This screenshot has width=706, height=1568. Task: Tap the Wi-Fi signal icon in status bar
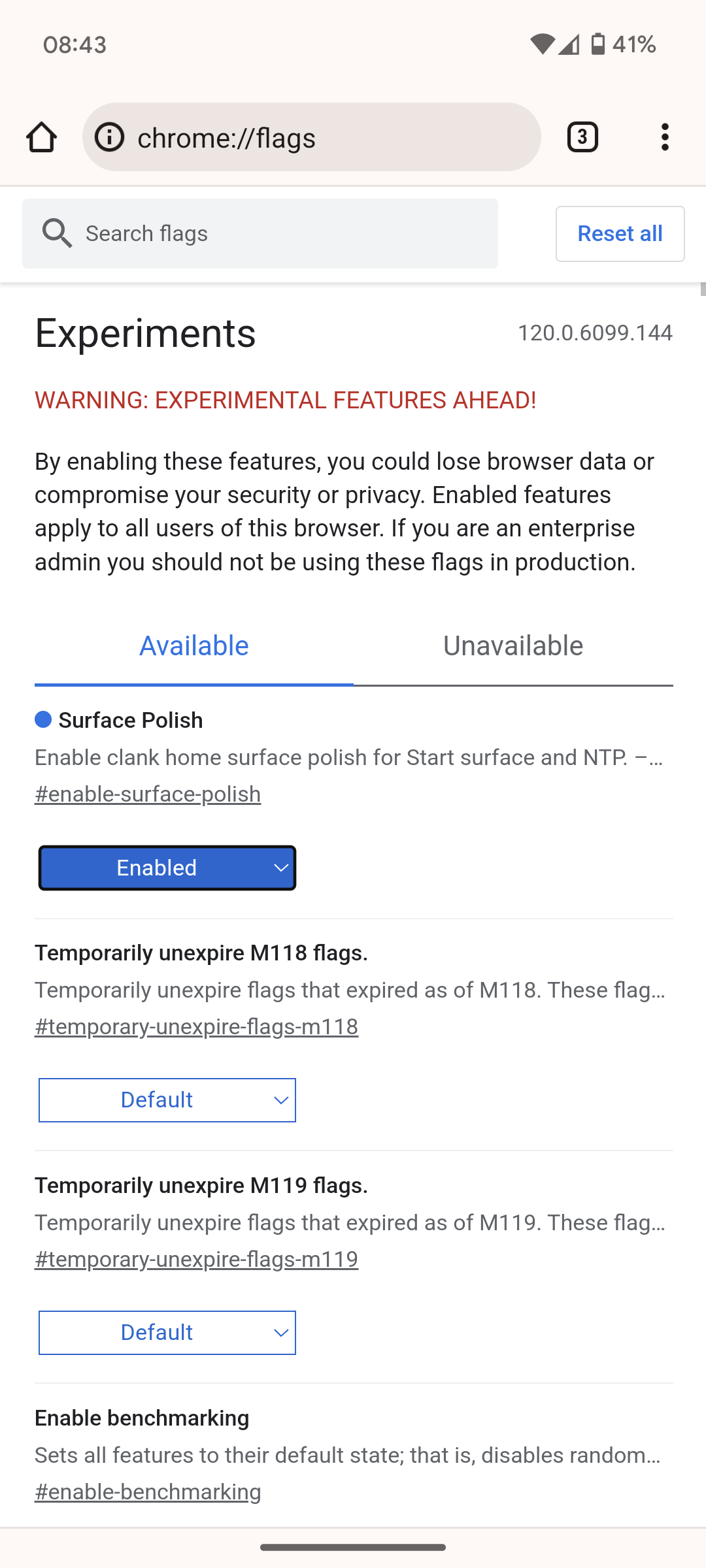[x=542, y=44]
